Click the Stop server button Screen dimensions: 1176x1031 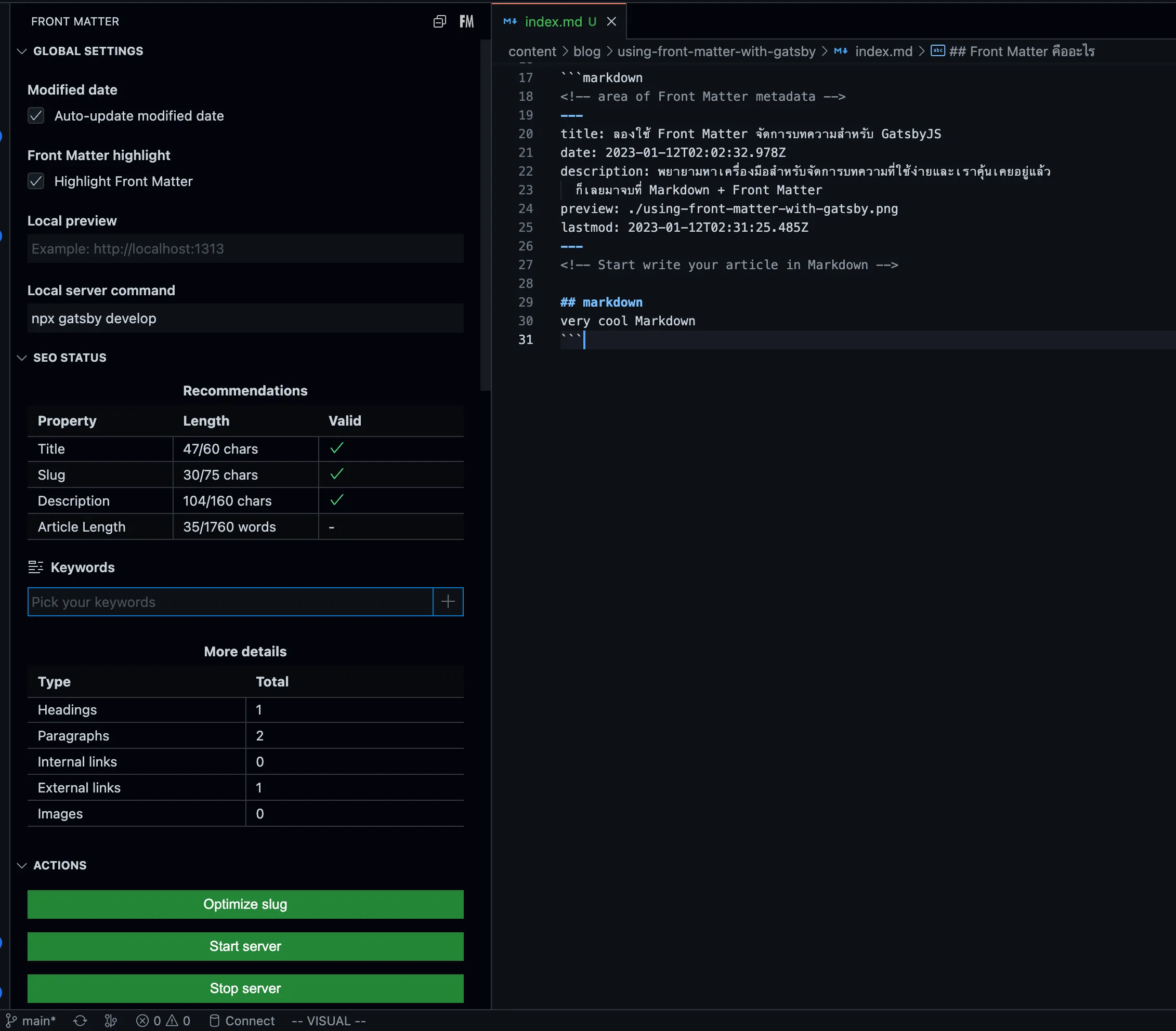click(x=245, y=988)
